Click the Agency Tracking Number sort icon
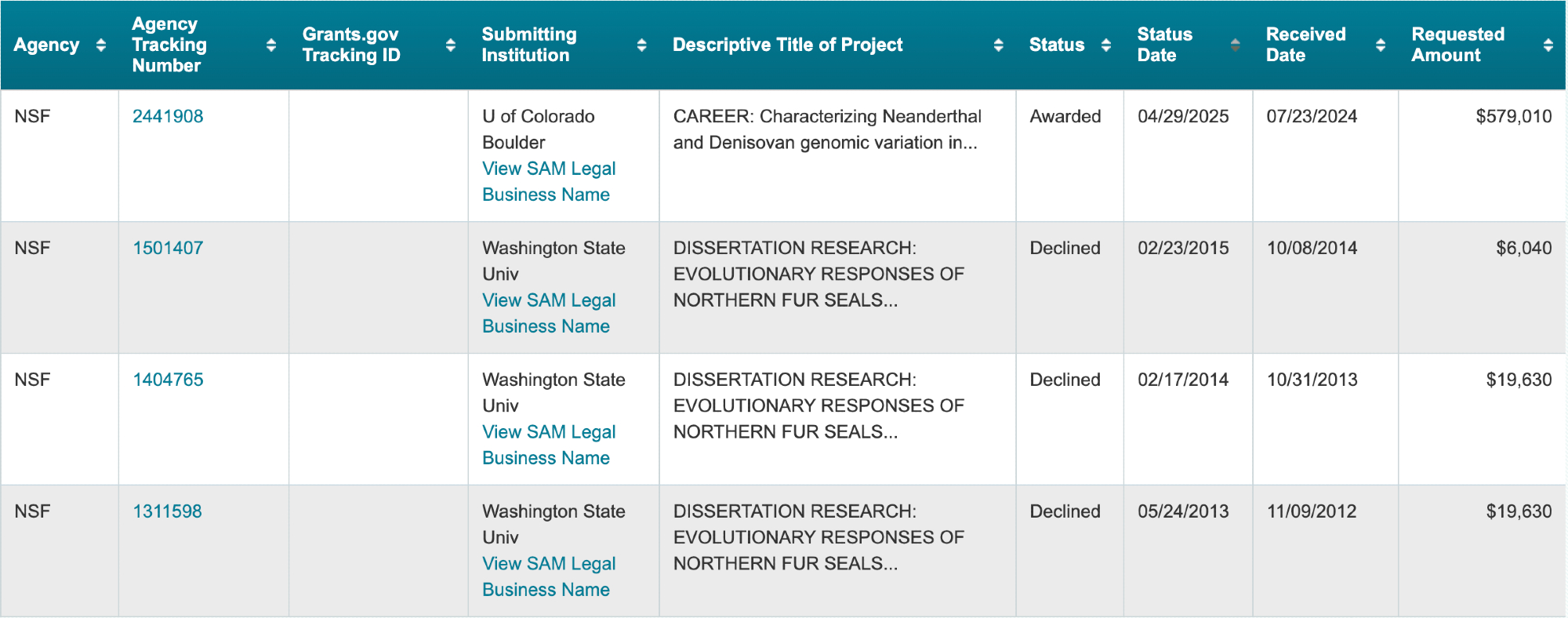The height and width of the screenshot is (618, 1568). [x=271, y=45]
